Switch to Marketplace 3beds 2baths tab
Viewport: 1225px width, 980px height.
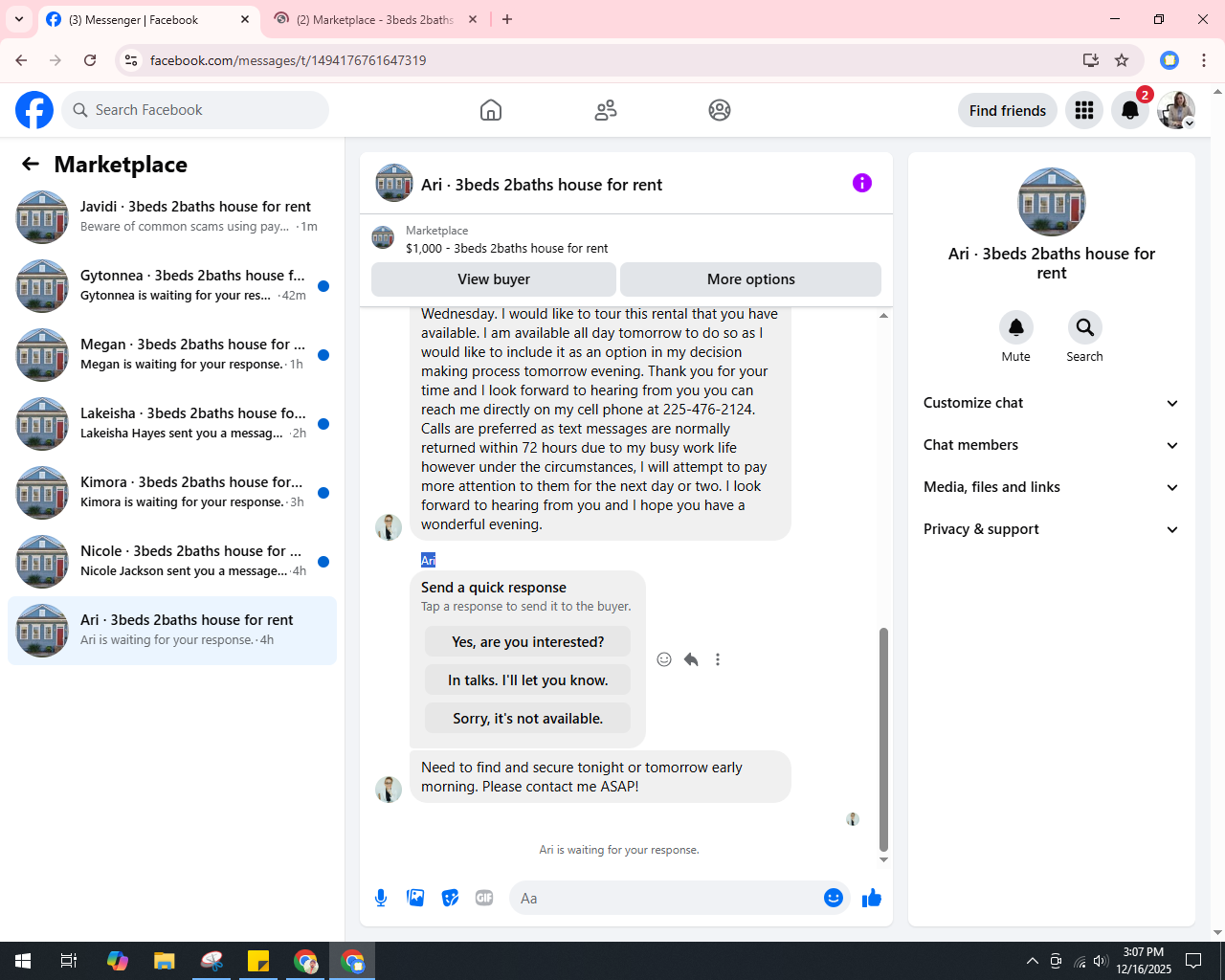click(373, 19)
